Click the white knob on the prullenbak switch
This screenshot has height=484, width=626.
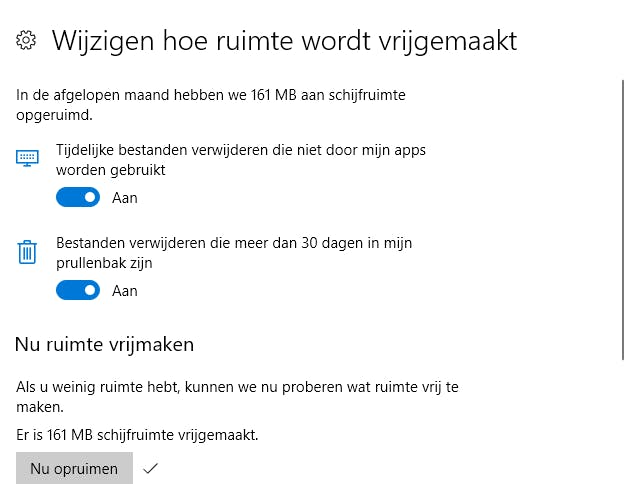pos(90,291)
